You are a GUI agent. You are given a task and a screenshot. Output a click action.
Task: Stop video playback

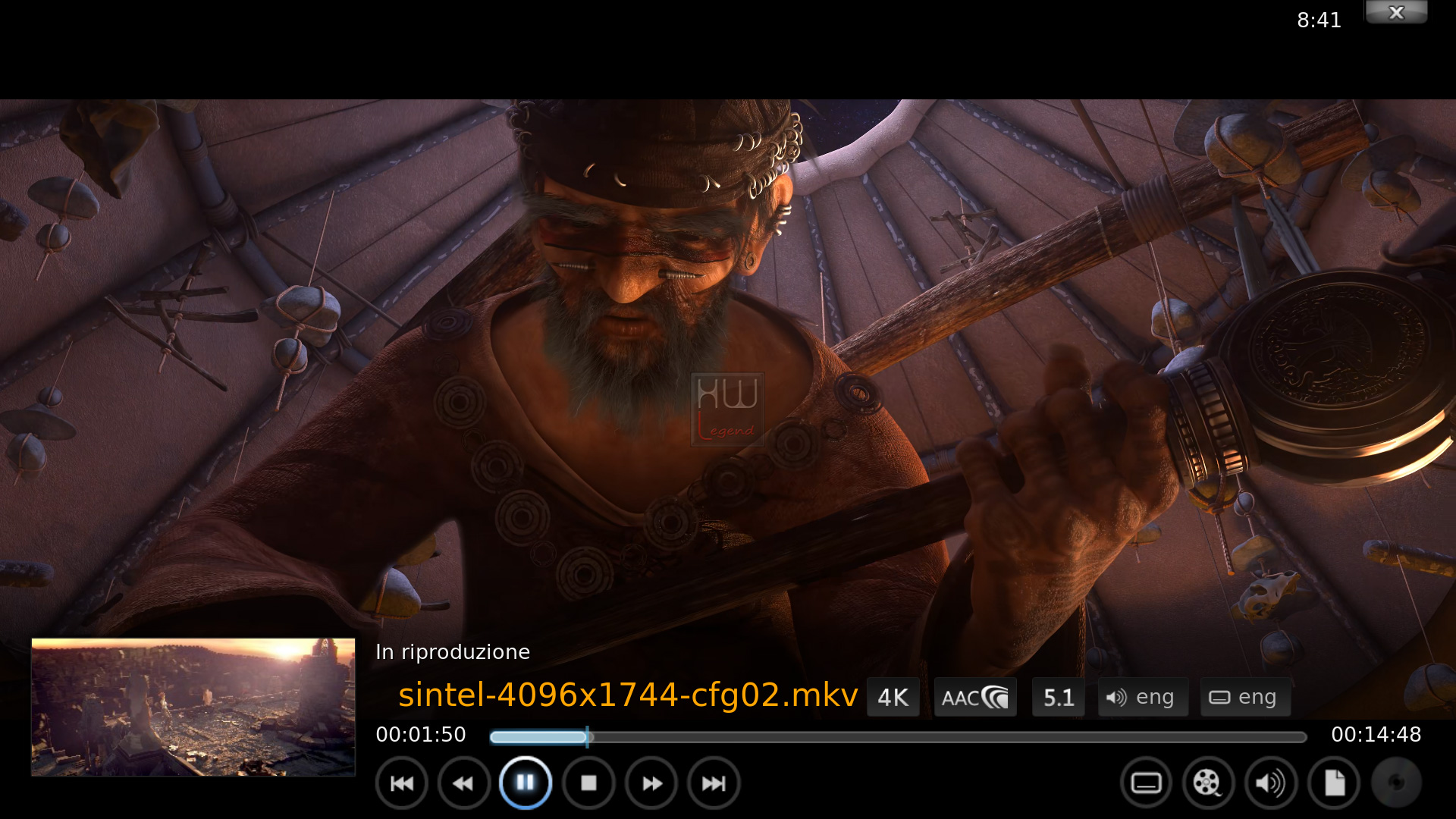[x=588, y=783]
